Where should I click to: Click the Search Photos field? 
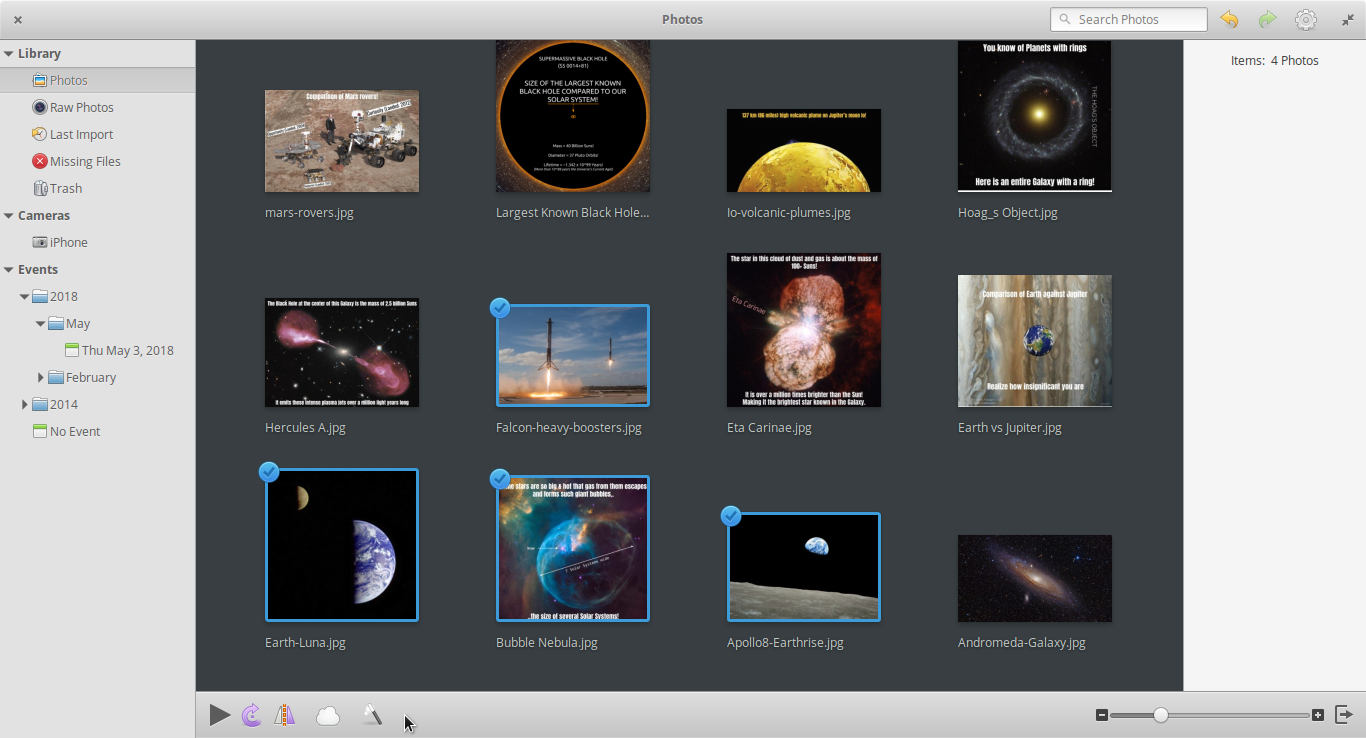[x=1129, y=19]
